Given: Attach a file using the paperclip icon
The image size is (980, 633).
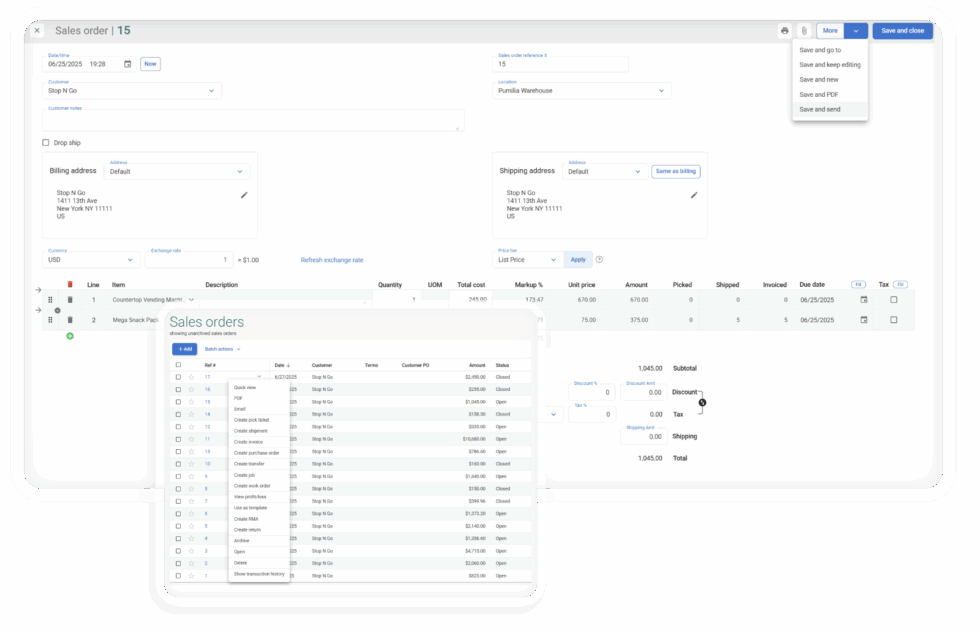Looking at the screenshot, I should [x=804, y=31].
